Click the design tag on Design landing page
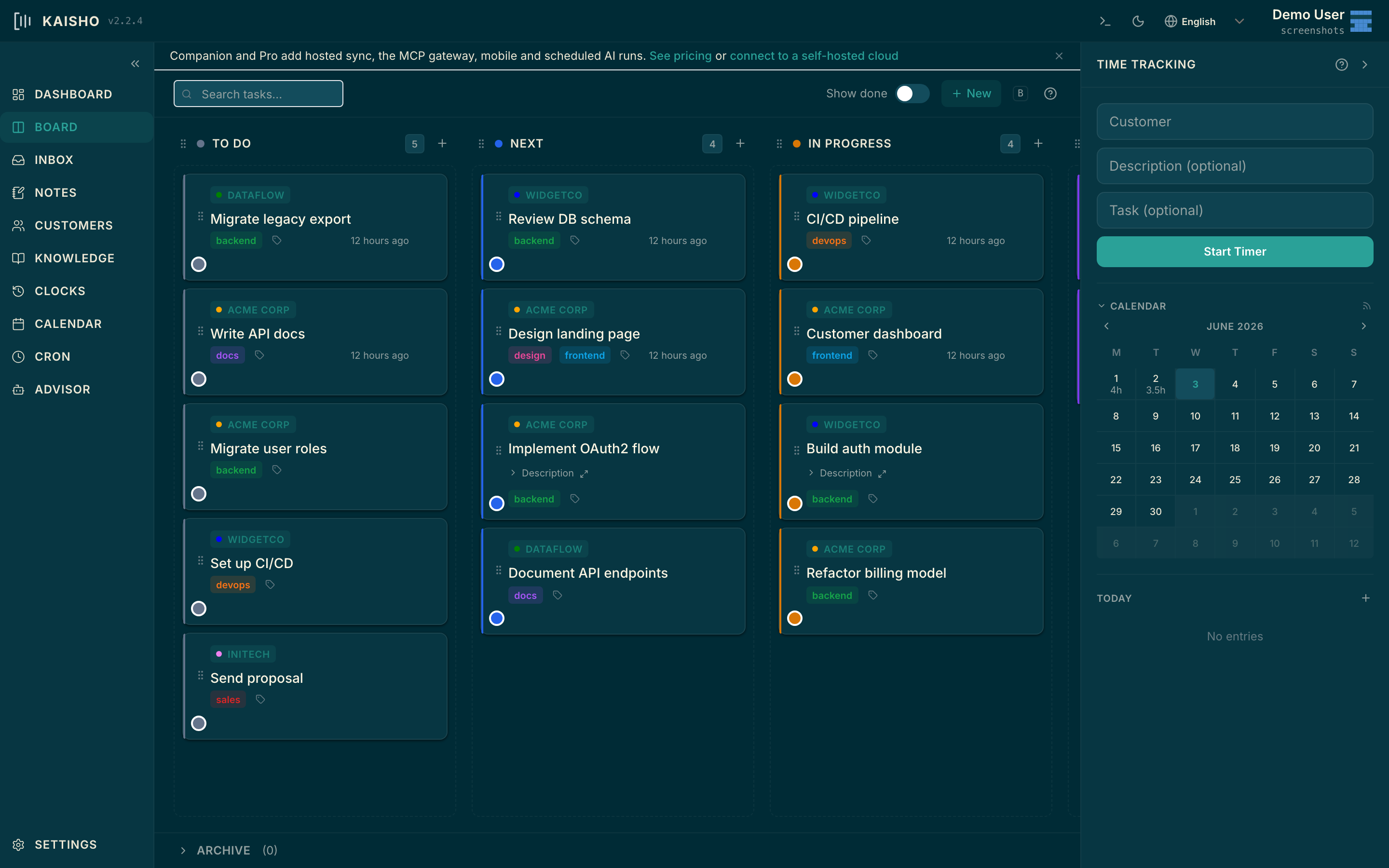The width and height of the screenshot is (1389, 868). point(529,355)
